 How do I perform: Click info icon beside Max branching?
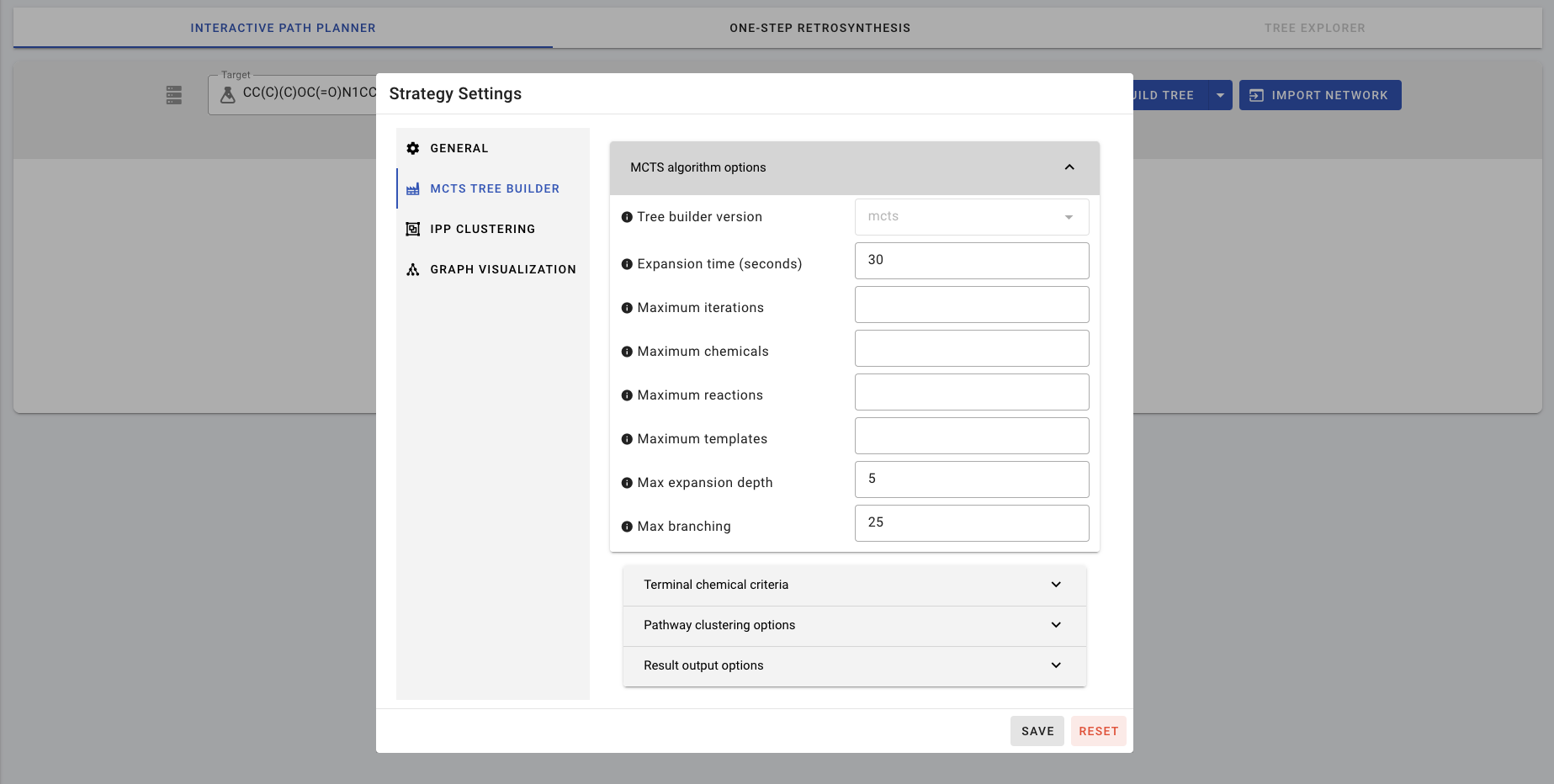tap(627, 527)
